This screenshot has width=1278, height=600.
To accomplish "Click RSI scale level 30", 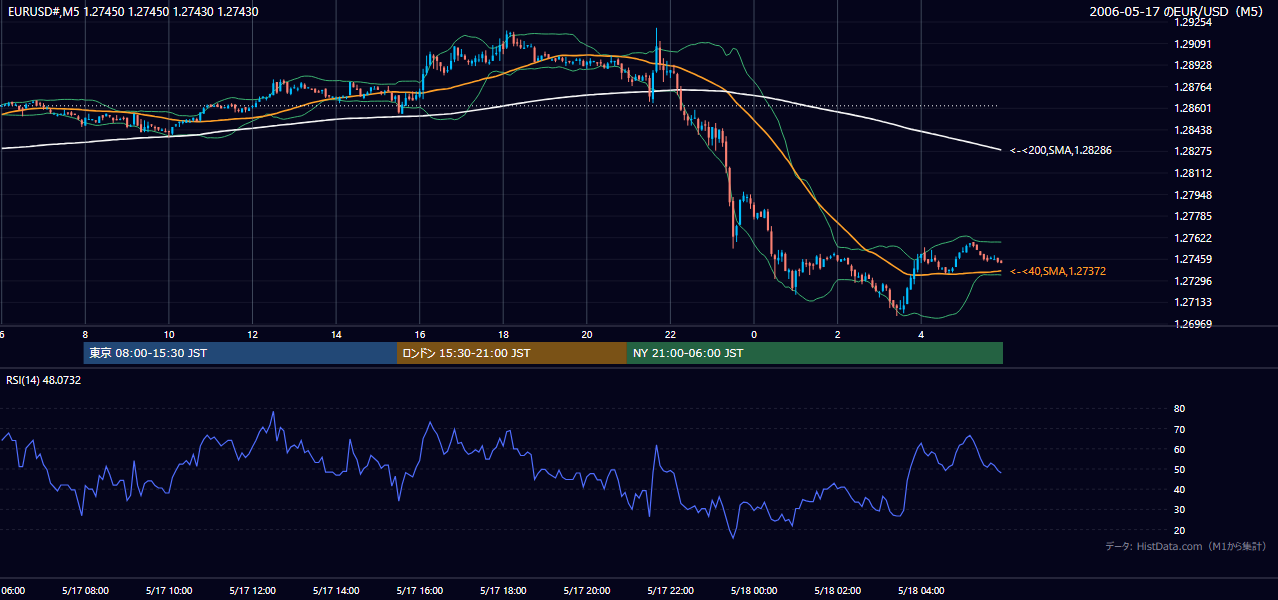I will 1180,510.
